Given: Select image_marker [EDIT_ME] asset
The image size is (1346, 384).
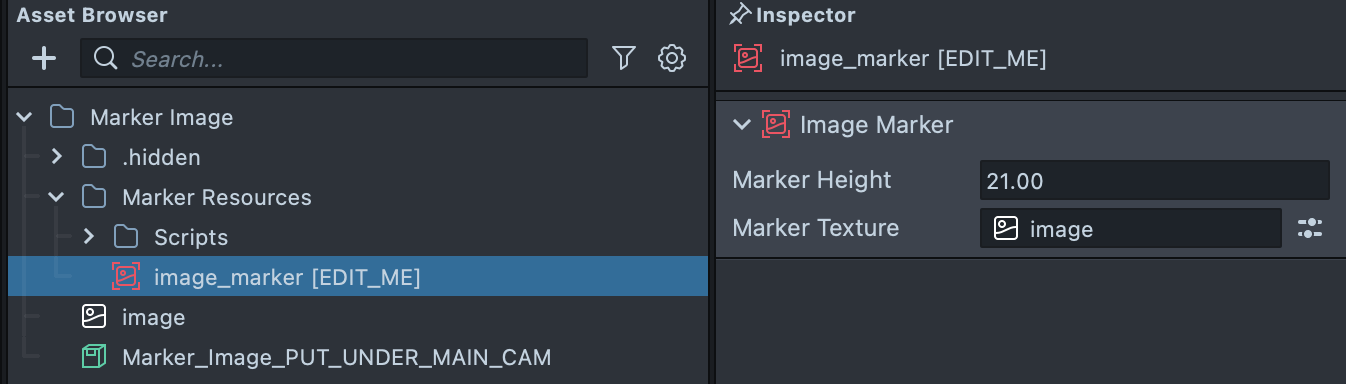Looking at the screenshot, I should [x=358, y=277].
